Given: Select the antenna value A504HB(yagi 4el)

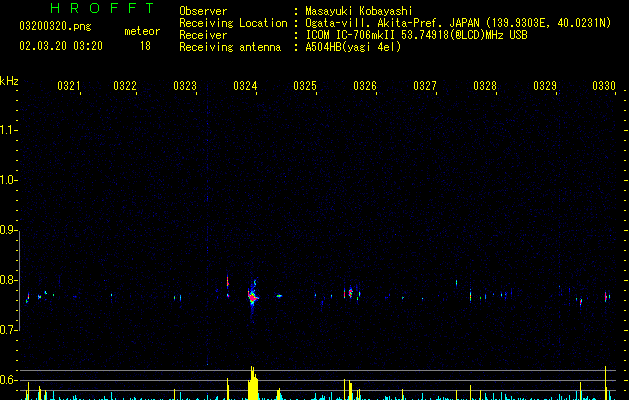Looking at the screenshot, I should coord(353,47).
